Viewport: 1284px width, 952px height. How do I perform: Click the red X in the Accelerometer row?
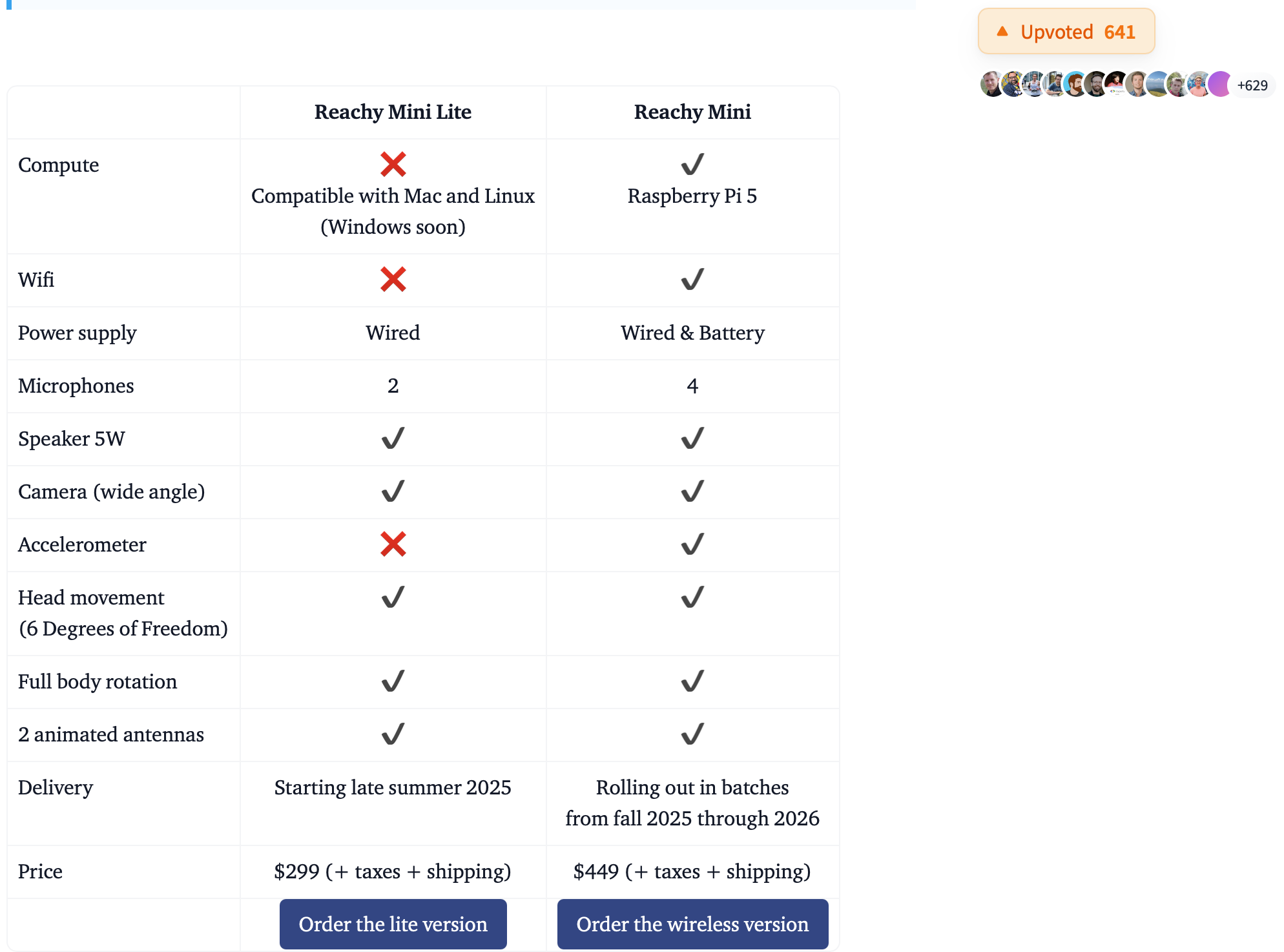click(393, 544)
